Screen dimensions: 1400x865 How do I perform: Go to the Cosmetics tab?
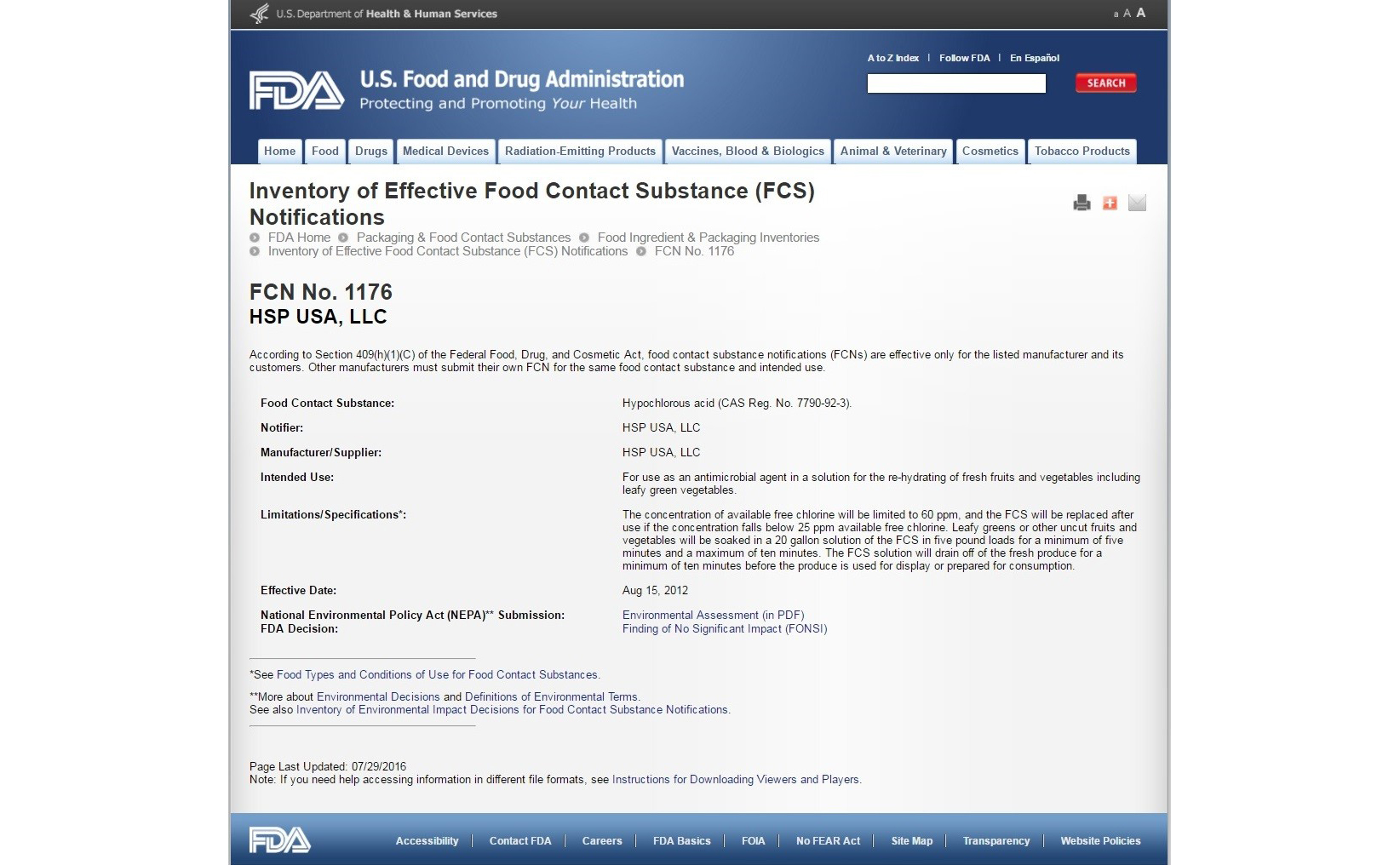click(990, 152)
